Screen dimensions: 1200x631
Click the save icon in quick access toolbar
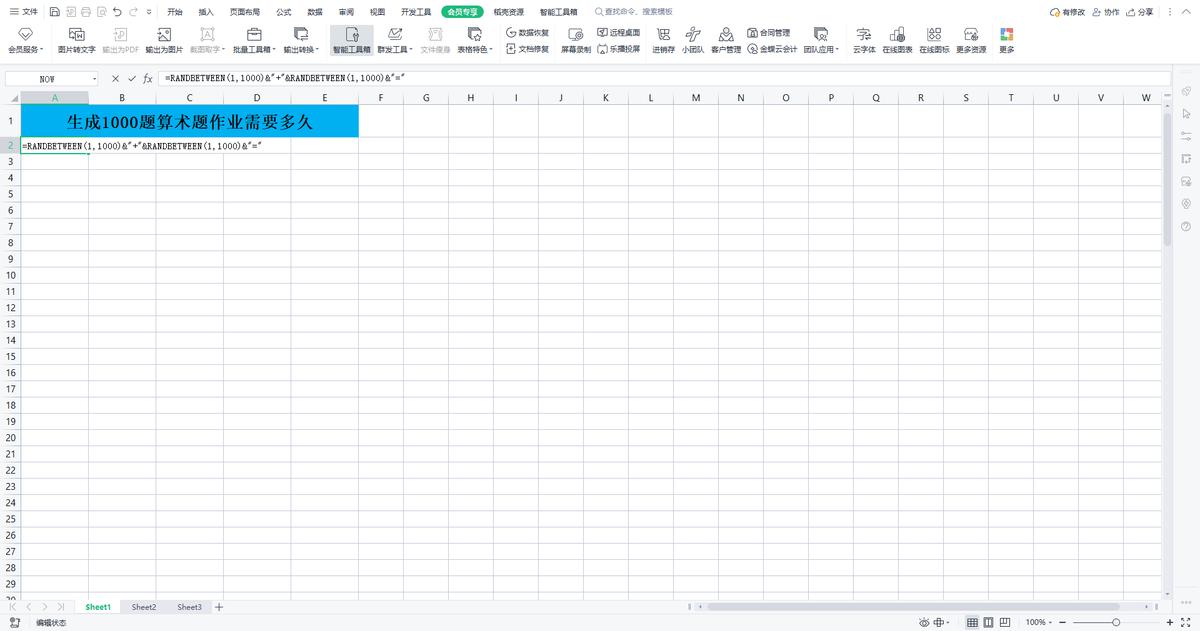(x=54, y=12)
